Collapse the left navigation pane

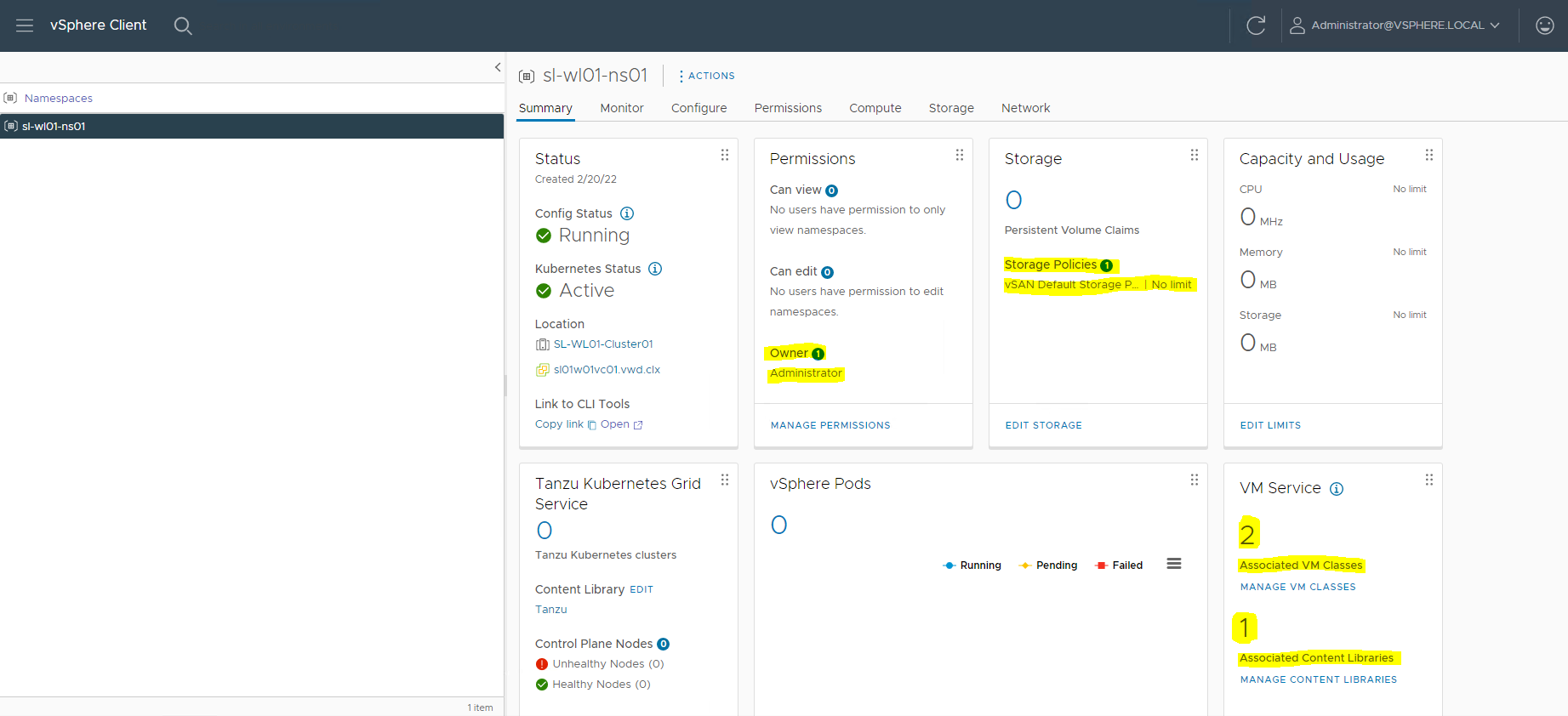498,67
